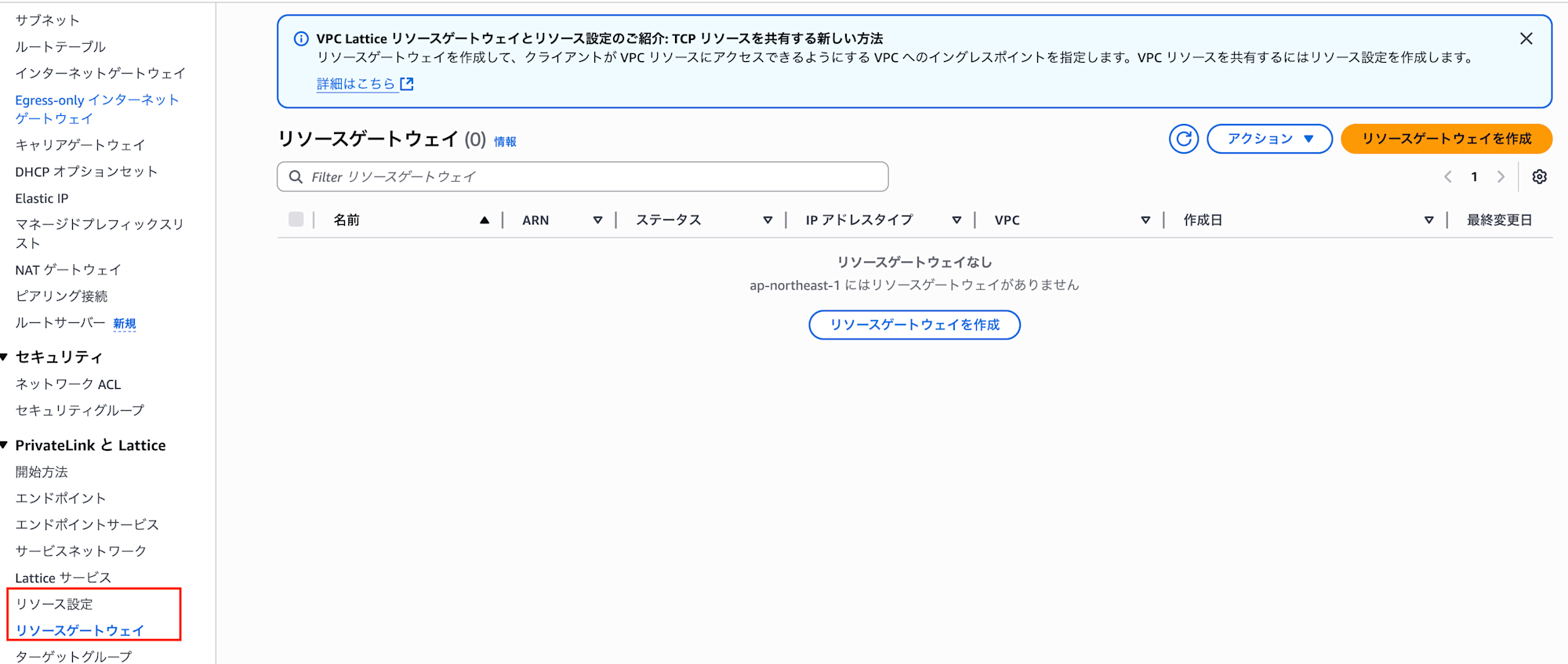Open サービスネットワーク in sidebar
The width and height of the screenshot is (1568, 664).
pos(81,551)
